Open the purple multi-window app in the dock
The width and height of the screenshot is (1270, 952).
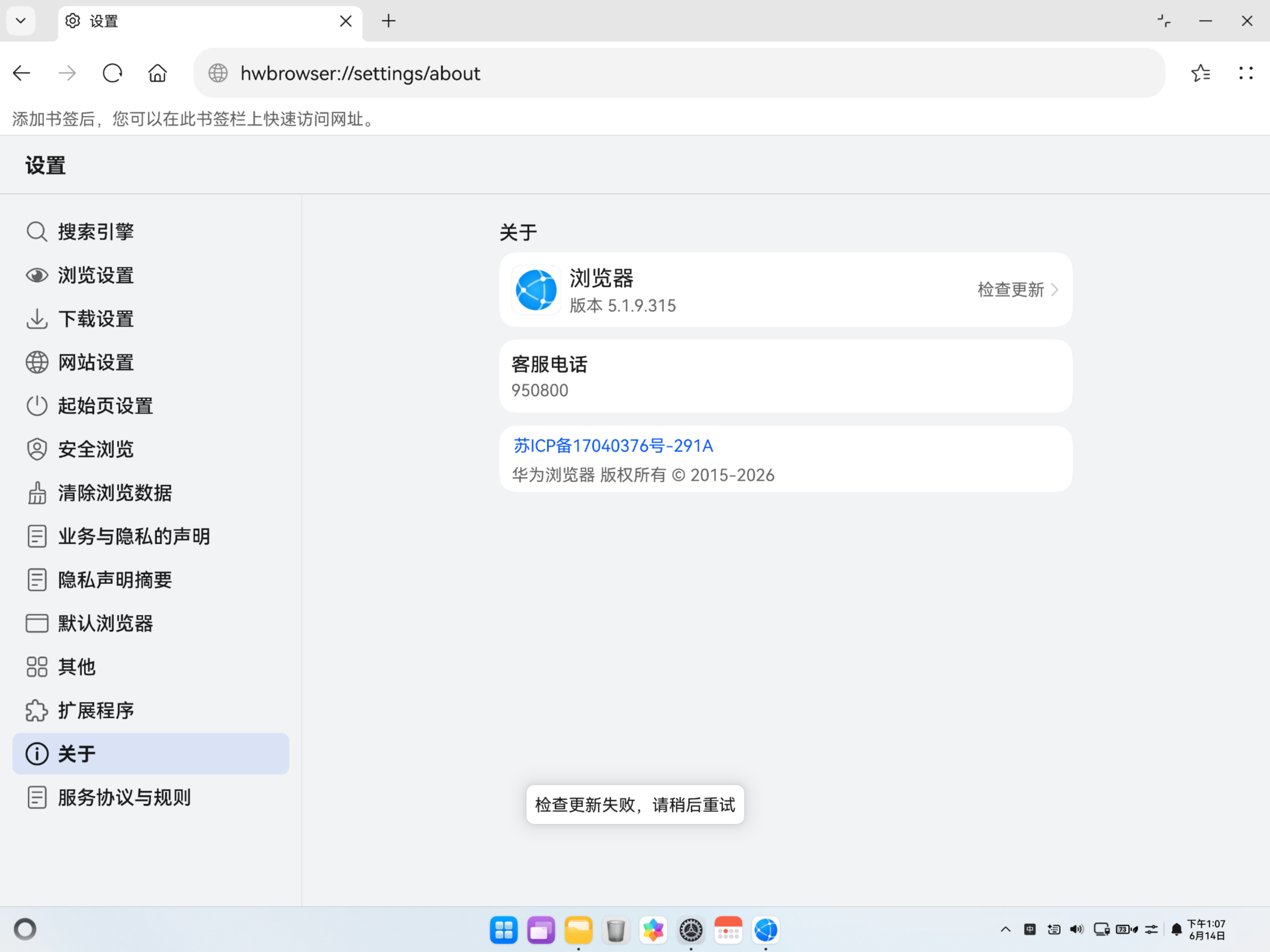pyautogui.click(x=541, y=930)
